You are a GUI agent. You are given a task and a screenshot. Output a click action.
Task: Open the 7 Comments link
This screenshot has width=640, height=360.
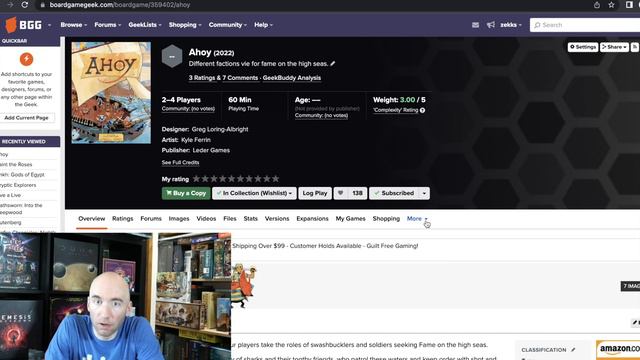point(240,78)
